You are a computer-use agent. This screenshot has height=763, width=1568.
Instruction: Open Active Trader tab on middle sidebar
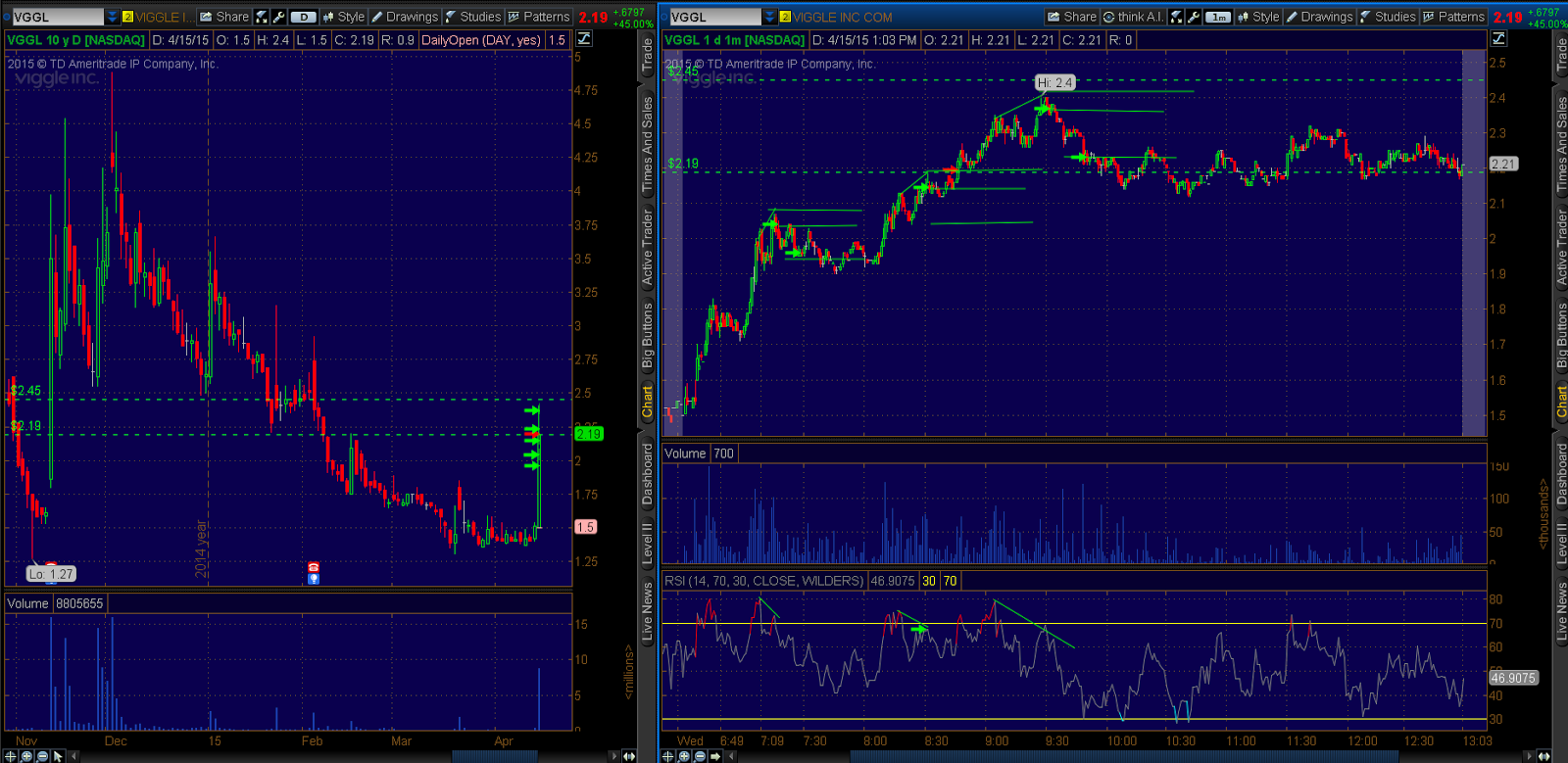point(647,247)
